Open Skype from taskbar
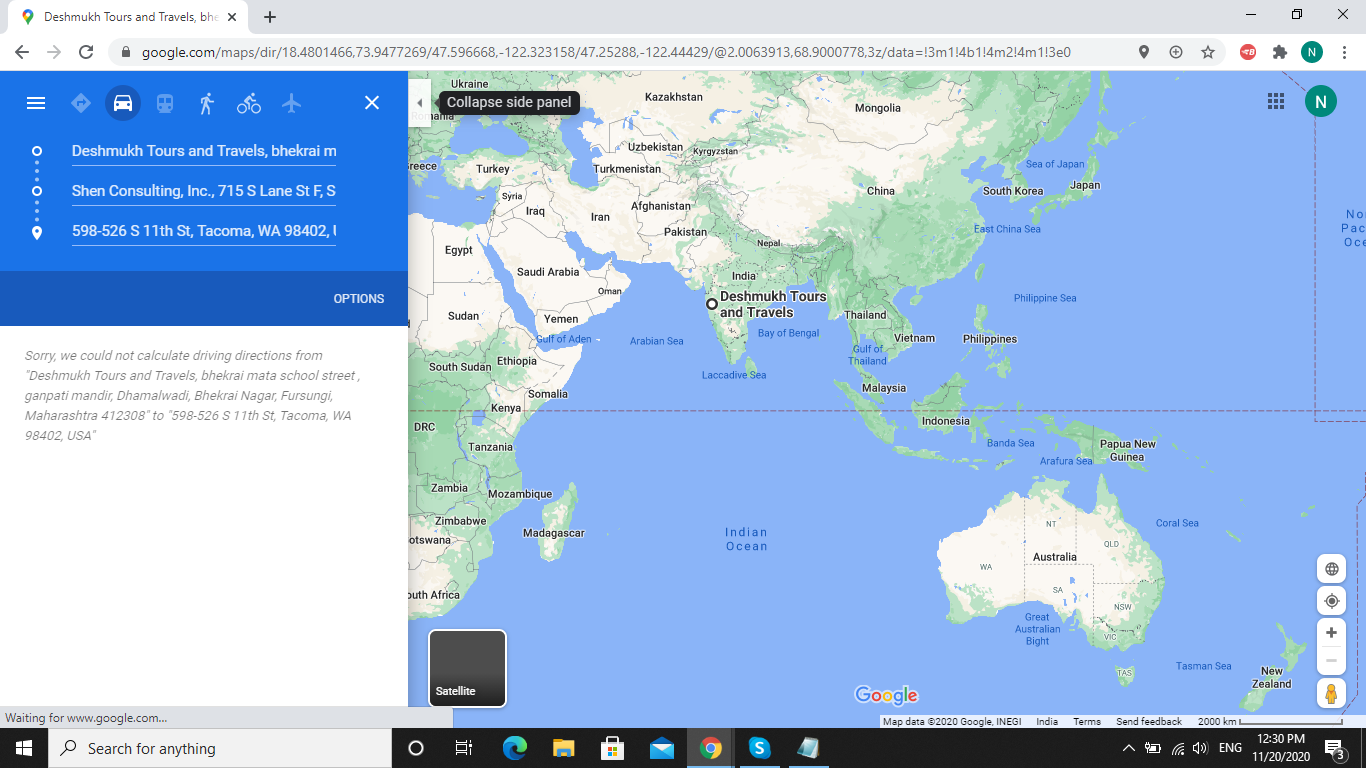 tap(760, 748)
